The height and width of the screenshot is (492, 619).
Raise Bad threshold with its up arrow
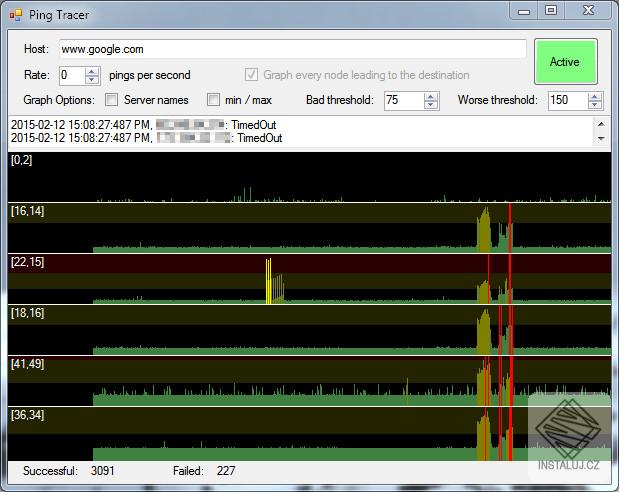pos(431,96)
